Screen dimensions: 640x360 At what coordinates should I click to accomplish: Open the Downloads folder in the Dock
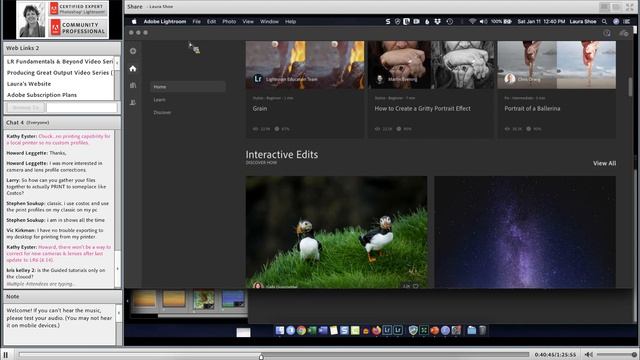click(x=471, y=330)
